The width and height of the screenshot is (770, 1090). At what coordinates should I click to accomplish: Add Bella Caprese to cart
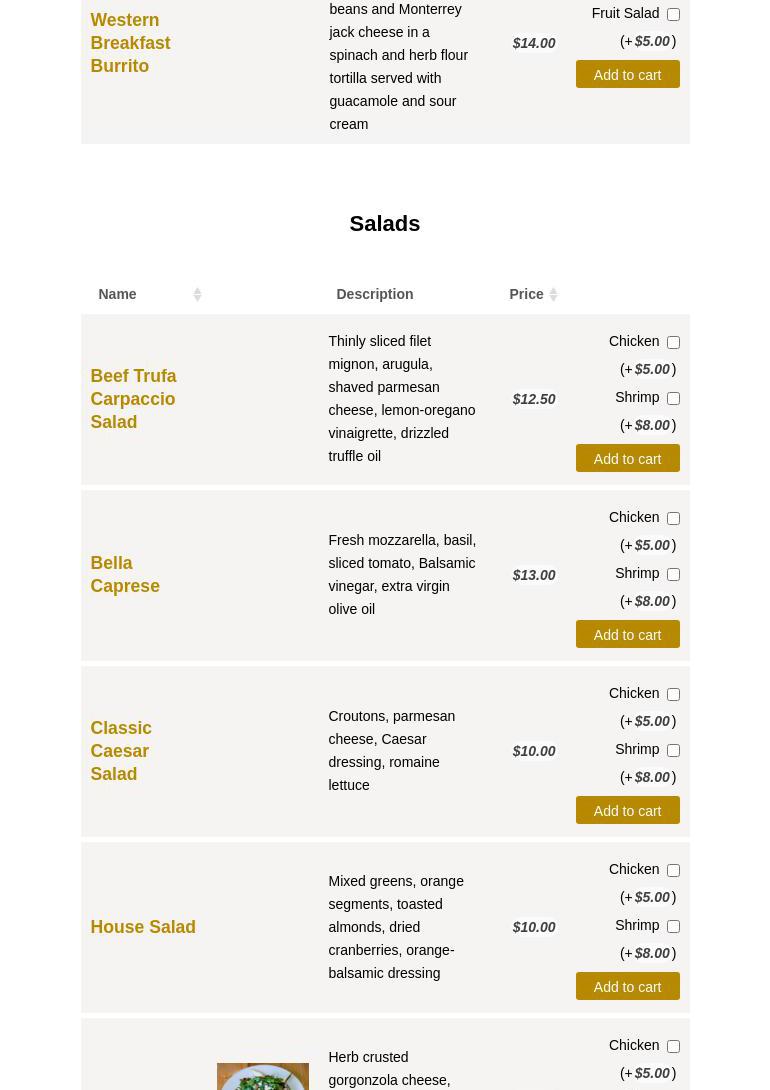click(627, 635)
